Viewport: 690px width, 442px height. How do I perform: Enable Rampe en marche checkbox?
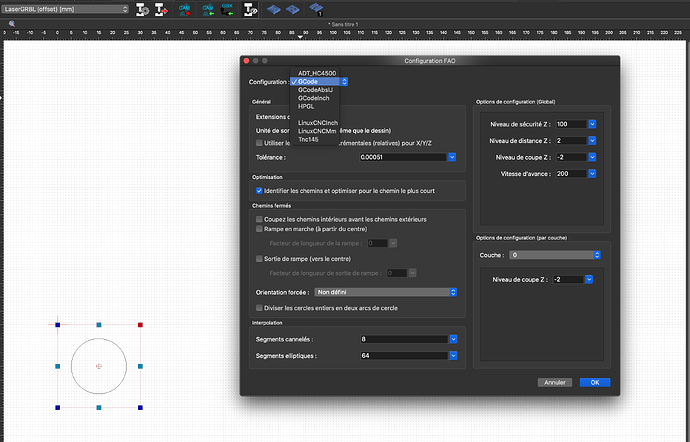tap(259, 229)
